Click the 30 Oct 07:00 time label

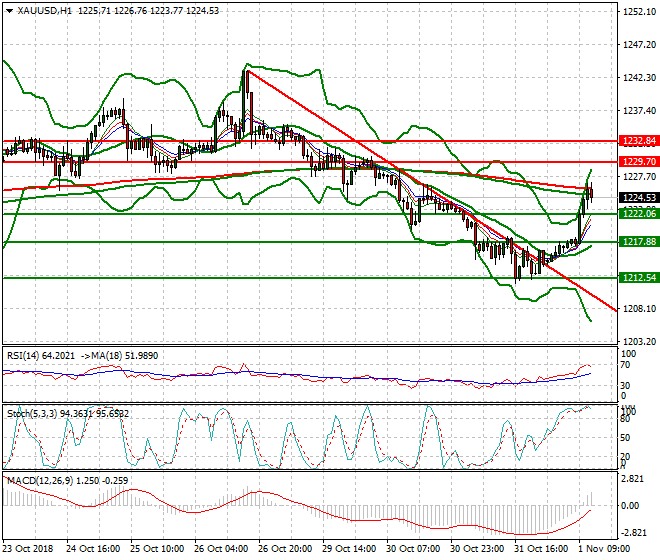[413, 549]
